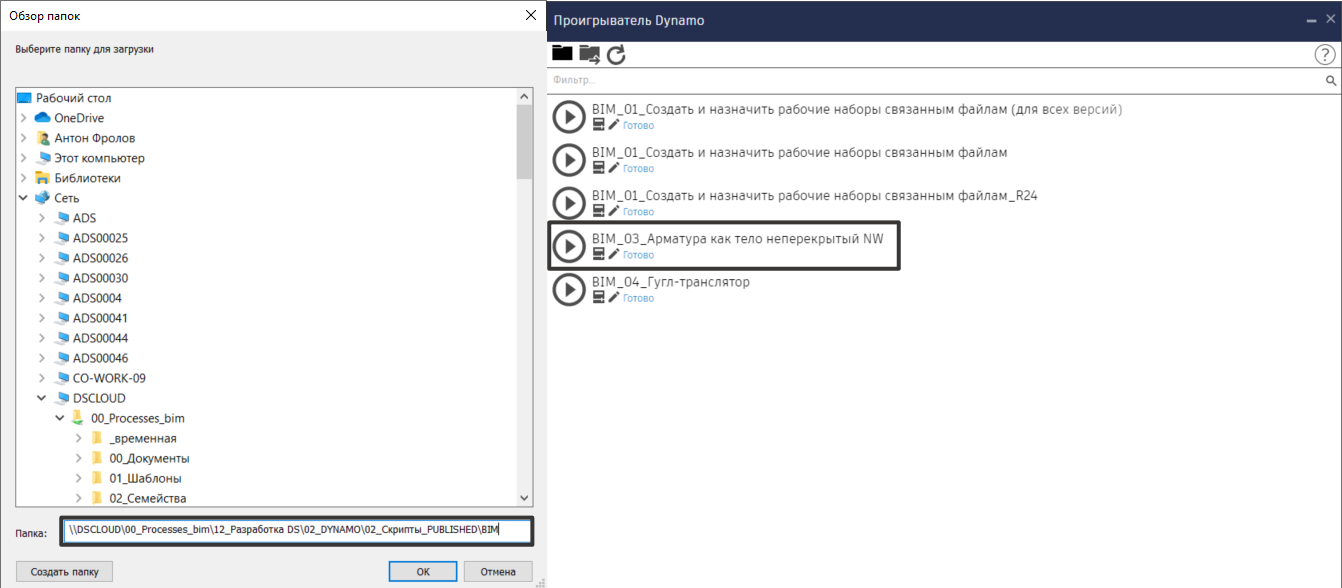Open inputs icon for BIM_04_Гугл-транслятор

point(599,298)
